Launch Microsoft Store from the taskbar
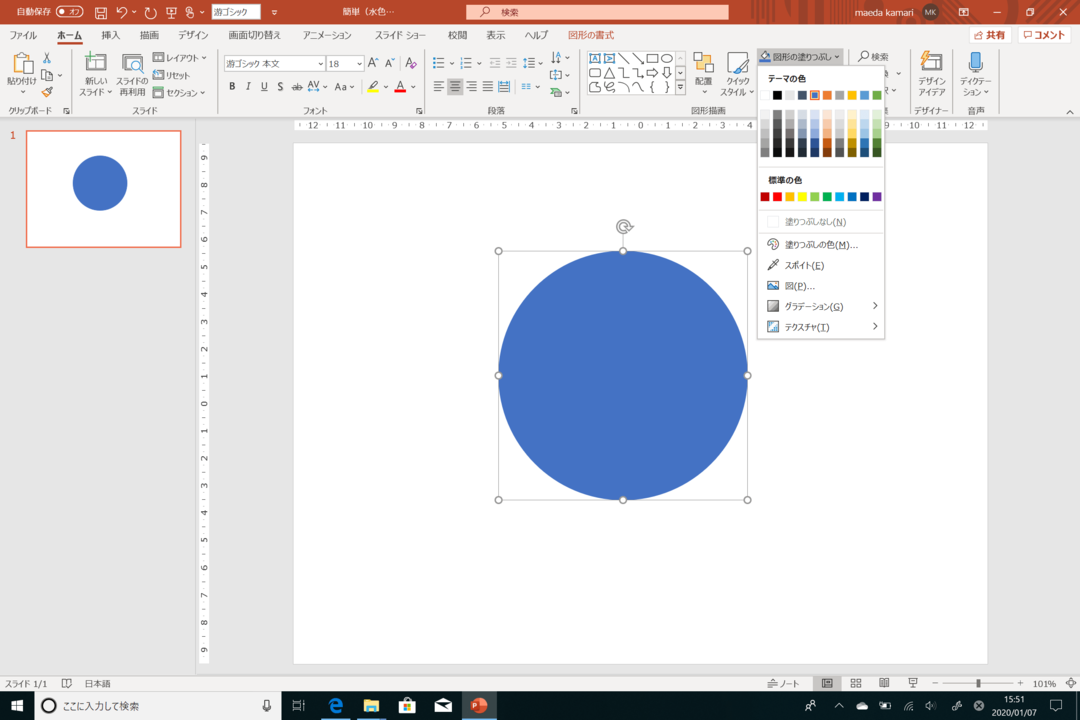Viewport: 1080px width, 720px height. pos(407,706)
